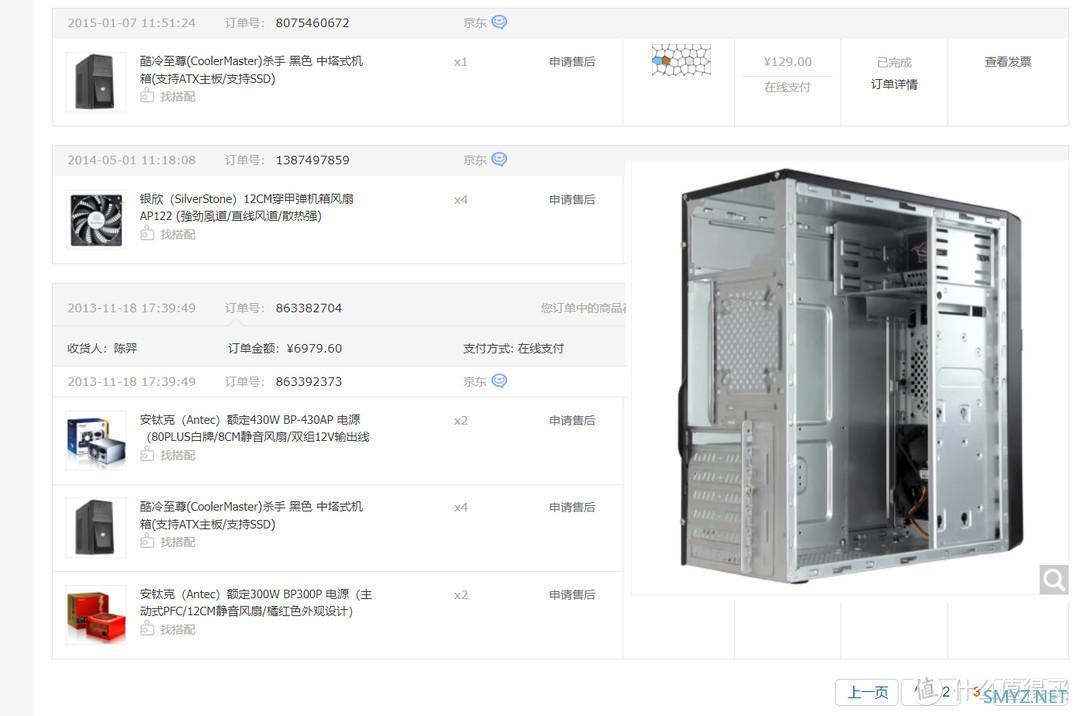This screenshot has height=716, width=1080.
Task: Click the 支付方式: 在线支付 text
Action: (513, 348)
